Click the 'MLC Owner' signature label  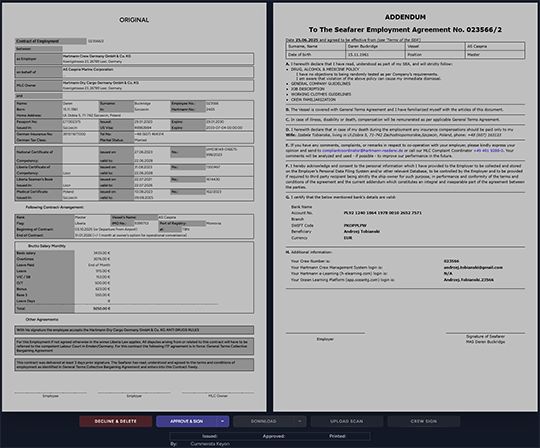[x=218, y=396]
